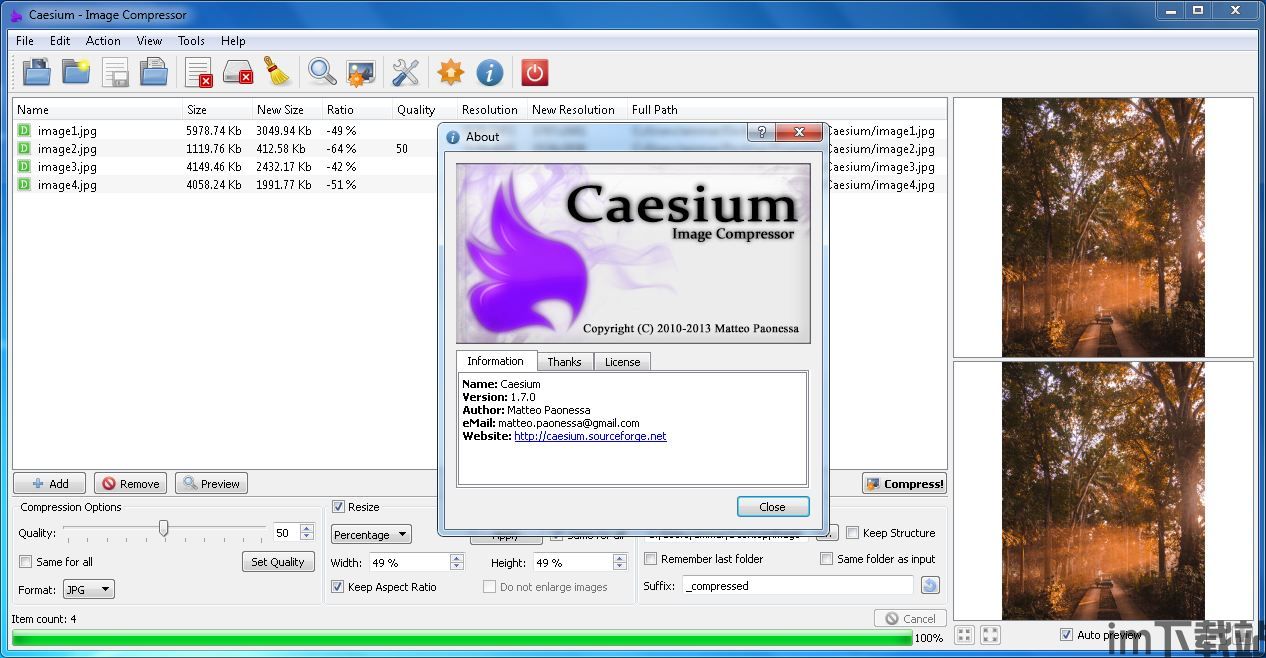Open the caesium.sourceforge.net website link

pyautogui.click(x=590, y=436)
